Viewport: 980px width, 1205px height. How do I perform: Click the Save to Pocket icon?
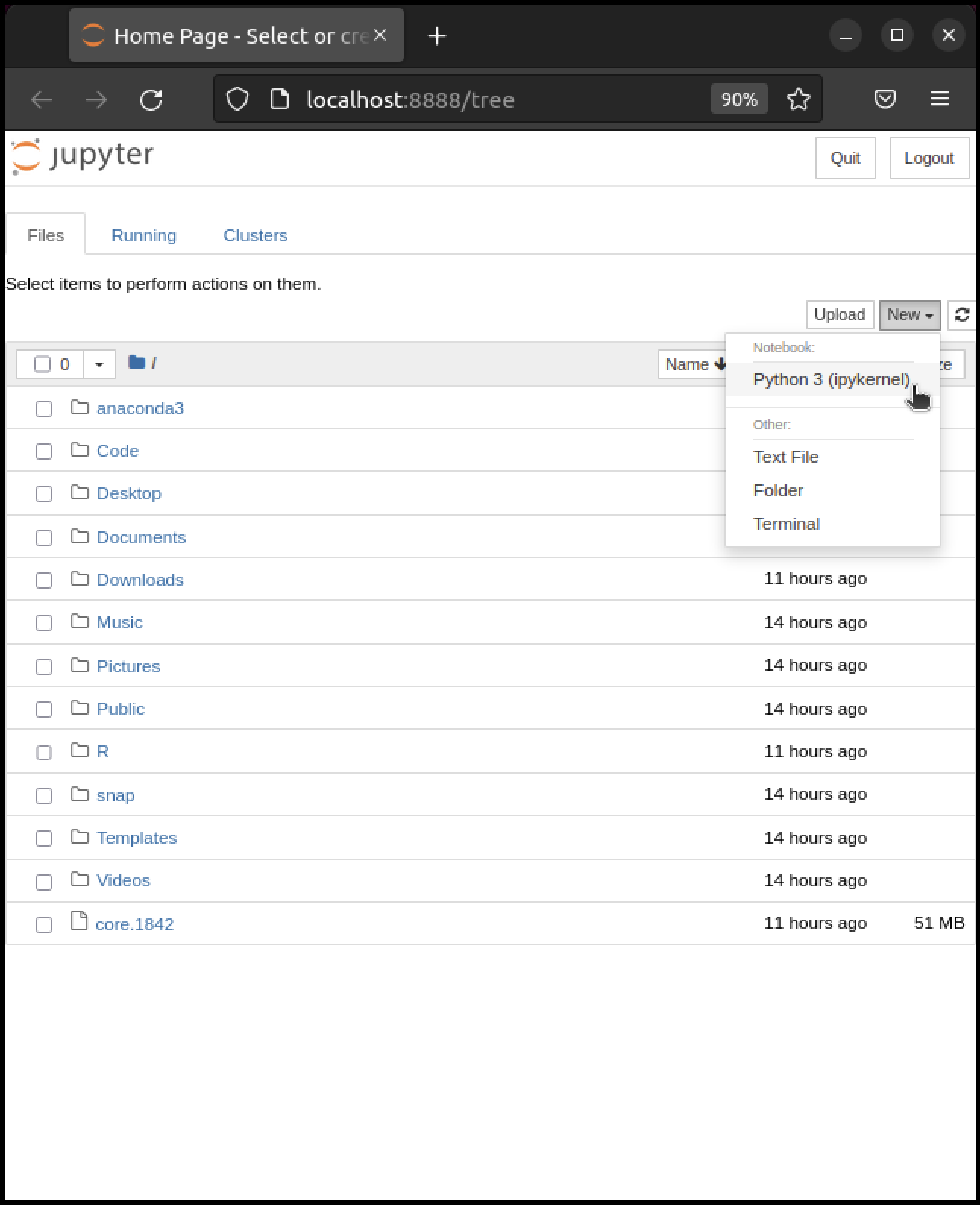[x=885, y=99]
